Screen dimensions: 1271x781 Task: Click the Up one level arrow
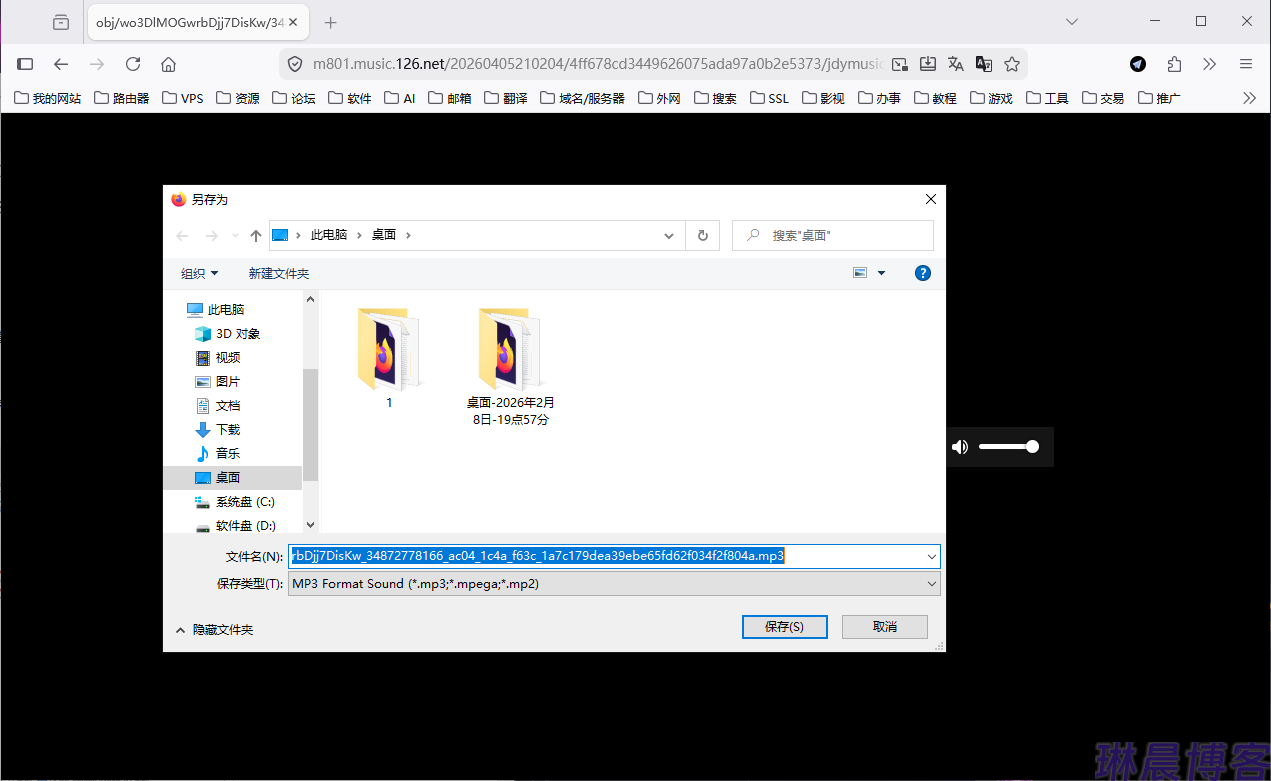pyautogui.click(x=256, y=235)
